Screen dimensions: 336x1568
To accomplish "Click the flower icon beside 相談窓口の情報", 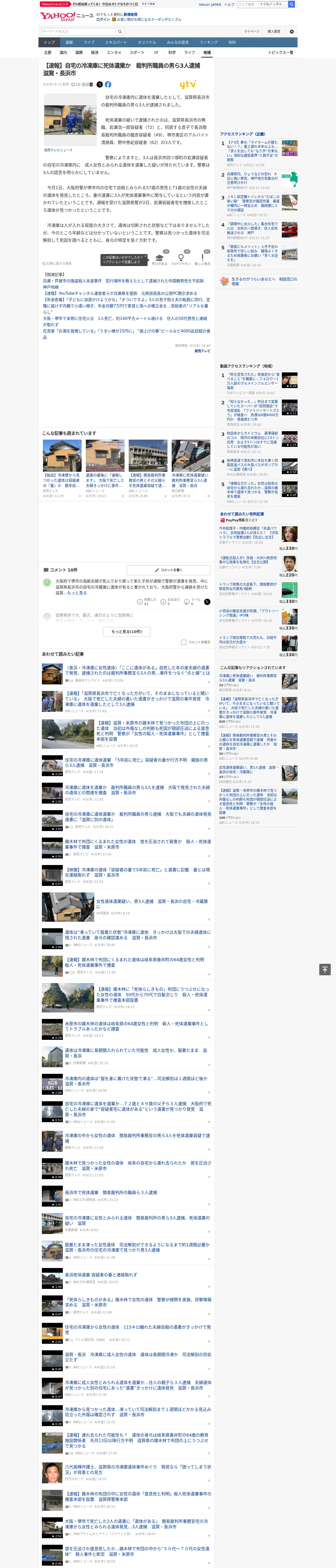I will pos(225,281).
